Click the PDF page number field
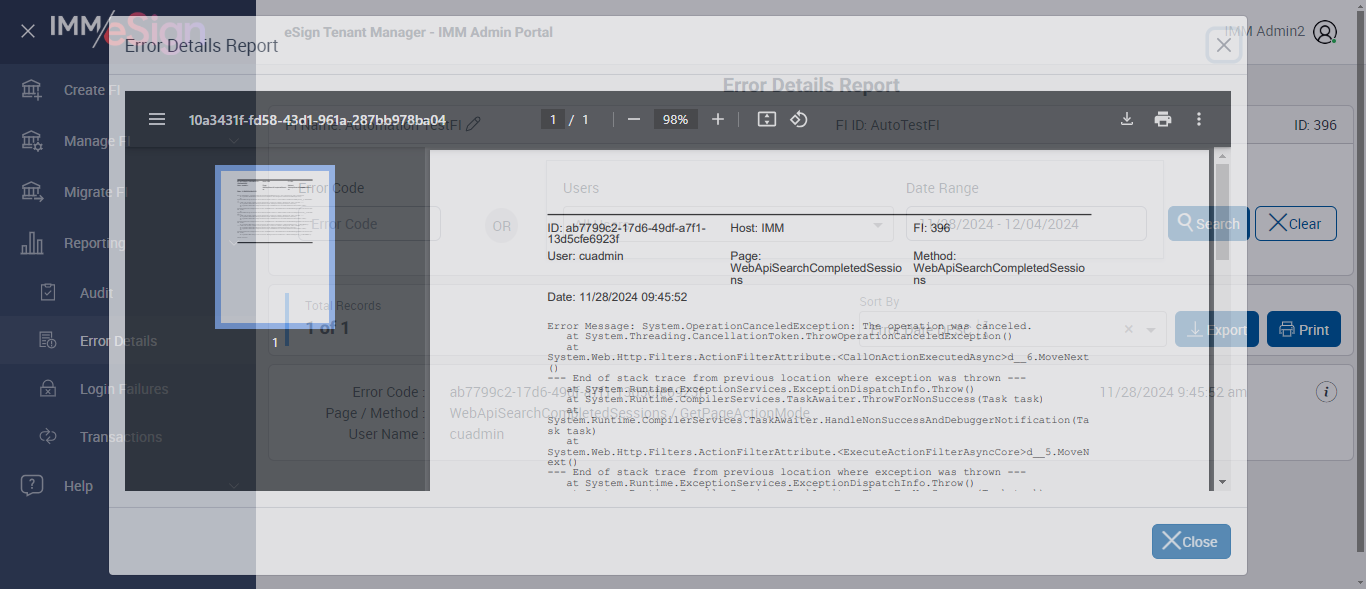The width and height of the screenshot is (1366, 589). pos(552,119)
